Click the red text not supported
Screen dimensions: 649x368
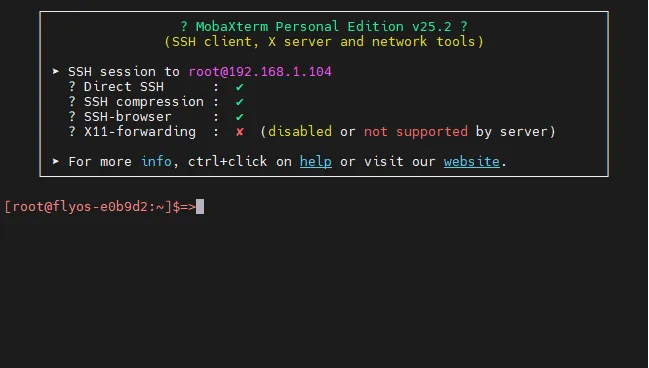click(x=416, y=132)
